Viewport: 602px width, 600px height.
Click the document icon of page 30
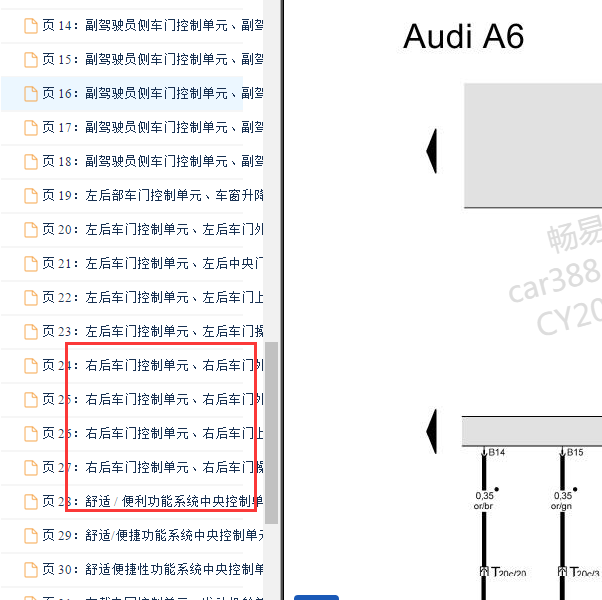tap(31, 570)
